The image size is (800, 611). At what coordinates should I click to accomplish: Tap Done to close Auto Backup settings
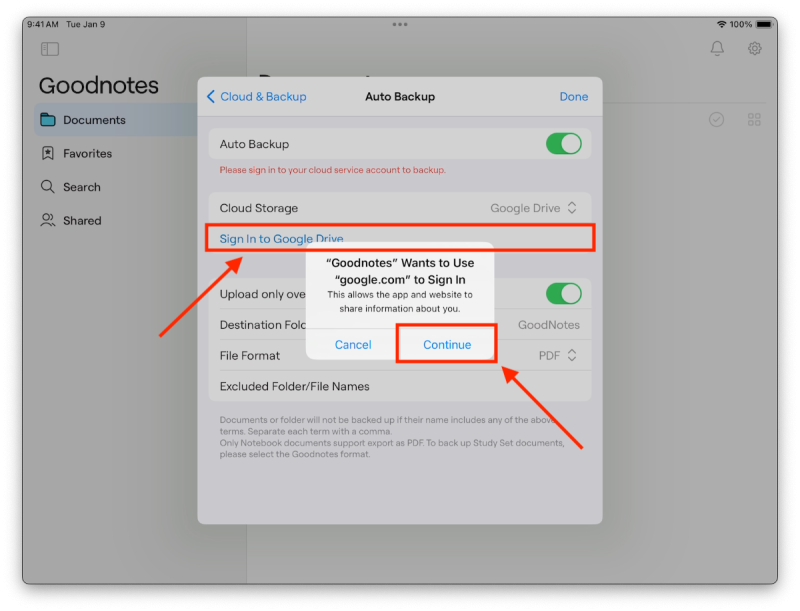coord(573,96)
